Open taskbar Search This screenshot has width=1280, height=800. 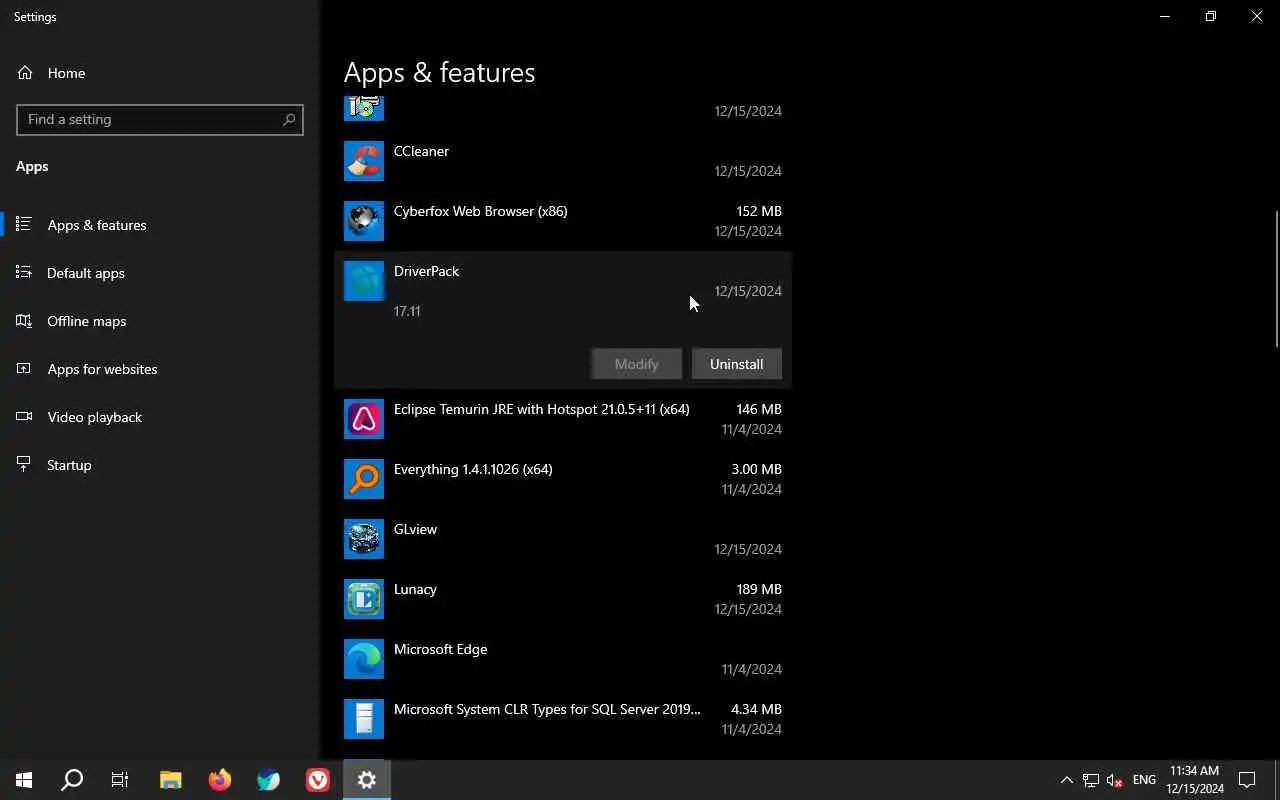click(72, 780)
